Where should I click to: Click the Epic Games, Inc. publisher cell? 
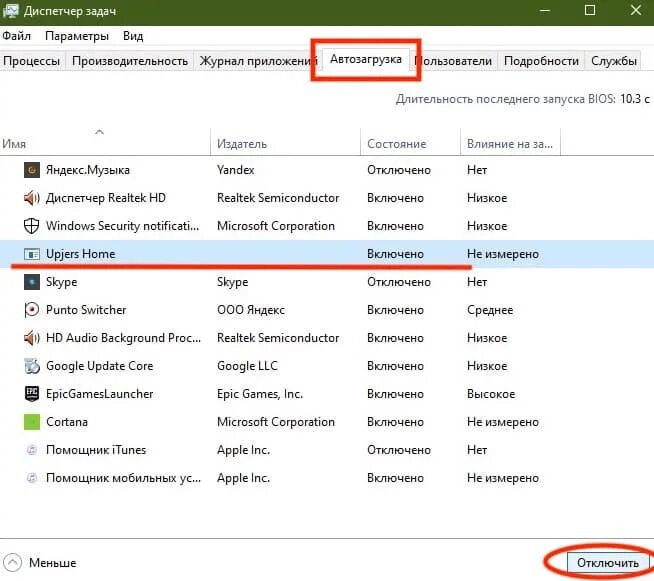point(260,394)
